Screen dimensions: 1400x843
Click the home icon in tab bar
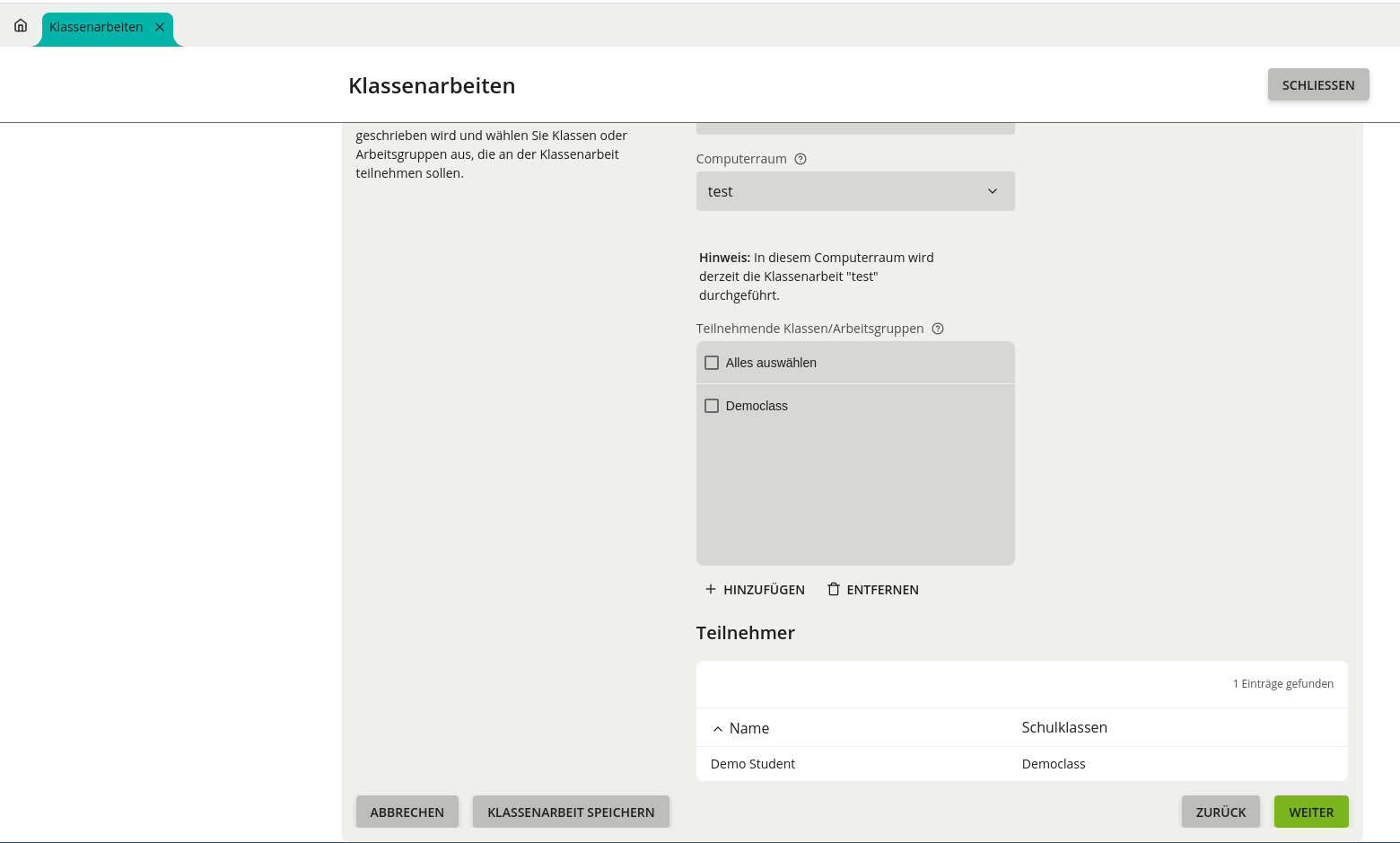coord(21,26)
